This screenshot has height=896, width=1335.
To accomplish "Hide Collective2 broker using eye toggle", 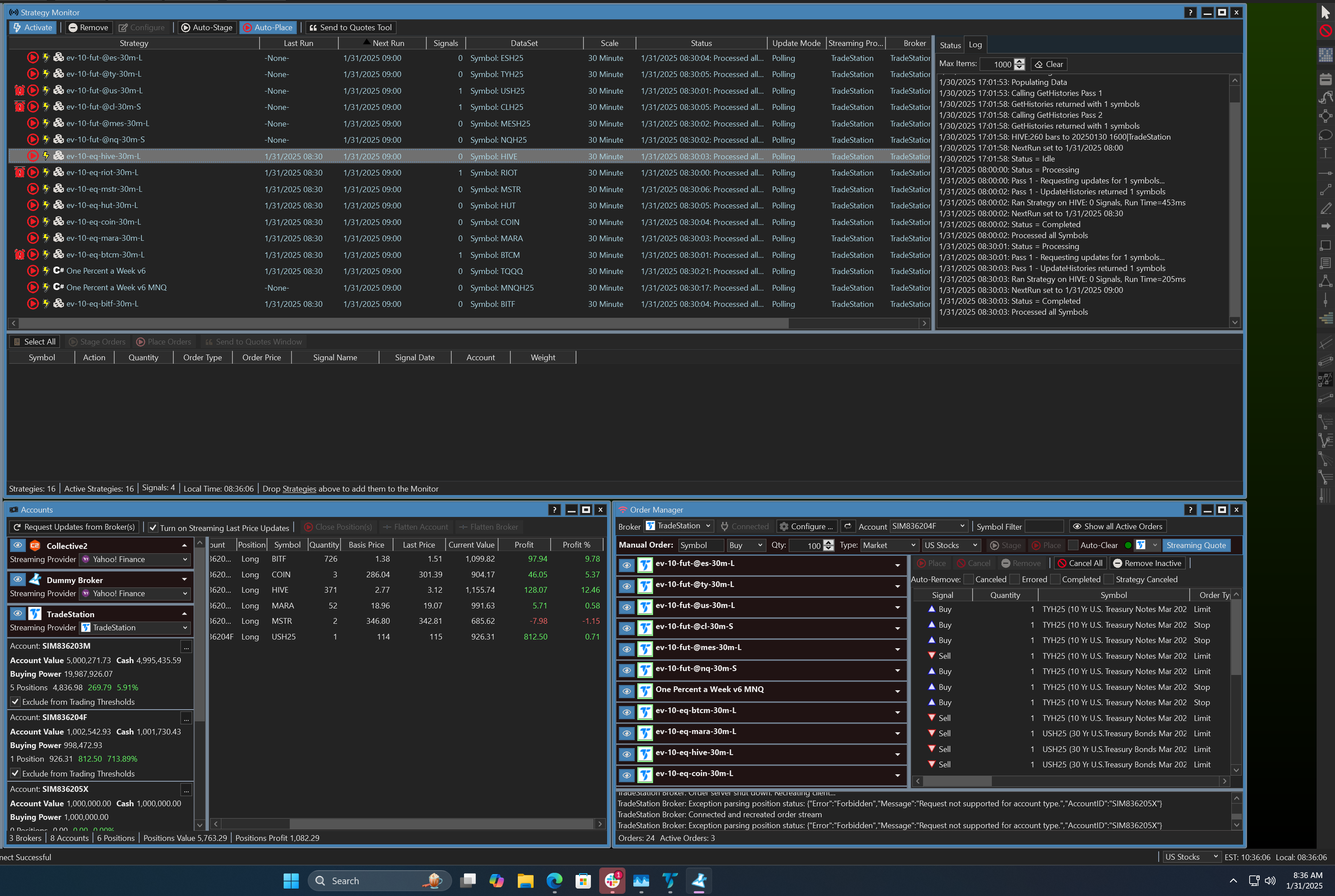I will click(18, 545).
